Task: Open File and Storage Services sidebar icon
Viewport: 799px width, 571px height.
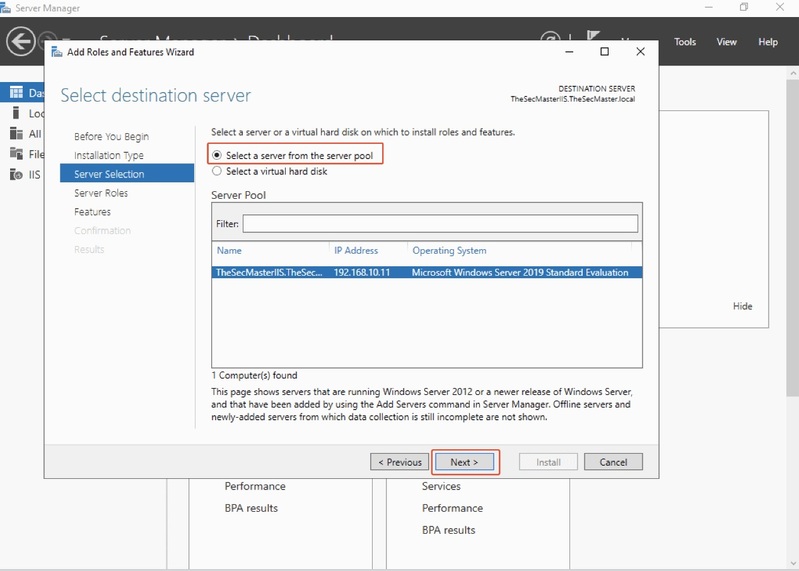Action: tap(16, 153)
